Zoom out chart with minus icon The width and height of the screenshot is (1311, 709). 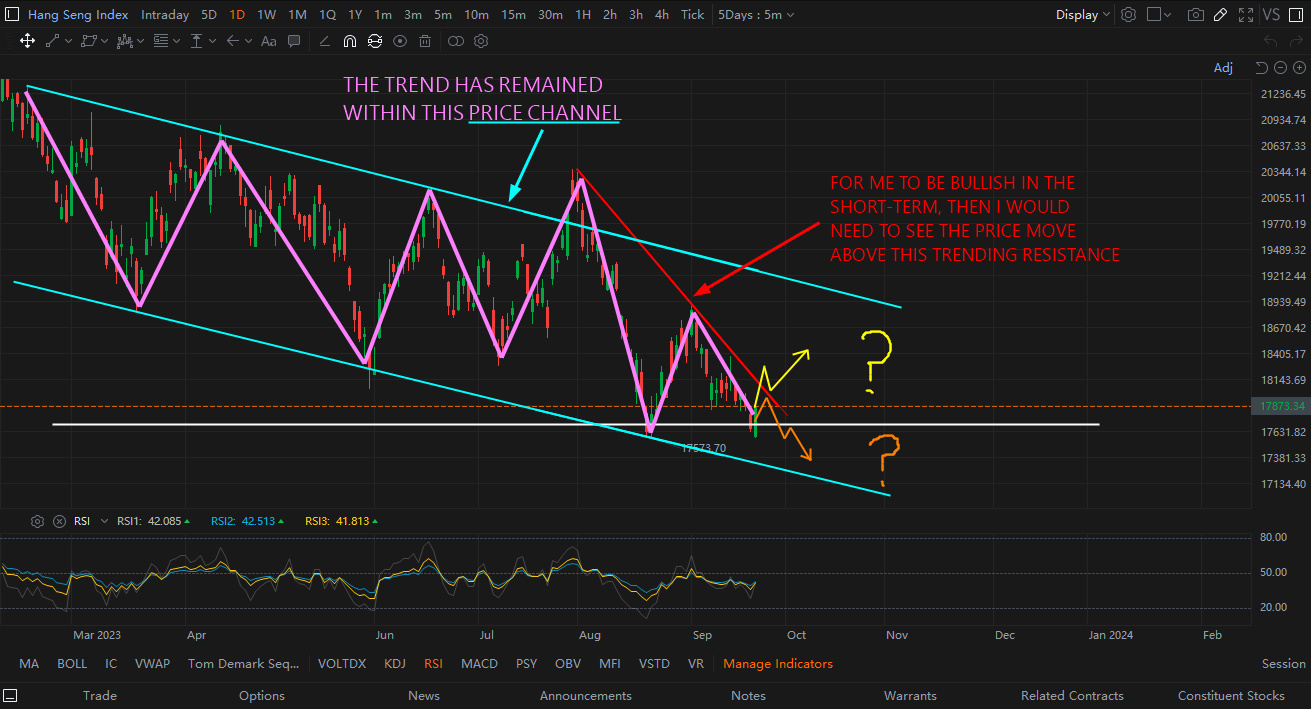pyautogui.click(x=1280, y=68)
